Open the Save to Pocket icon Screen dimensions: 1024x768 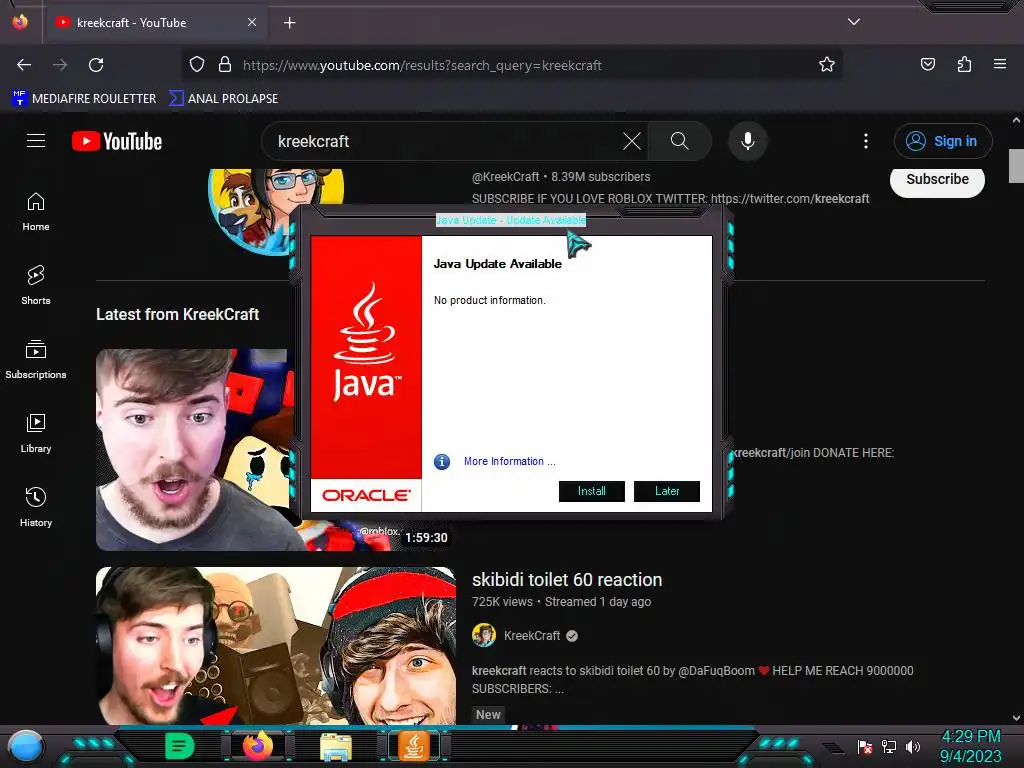927,64
